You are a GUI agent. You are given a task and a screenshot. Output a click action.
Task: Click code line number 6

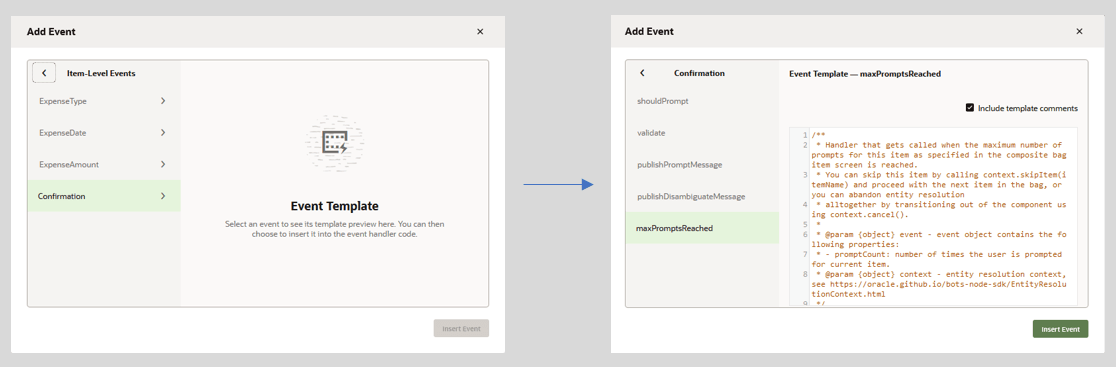[x=804, y=234]
